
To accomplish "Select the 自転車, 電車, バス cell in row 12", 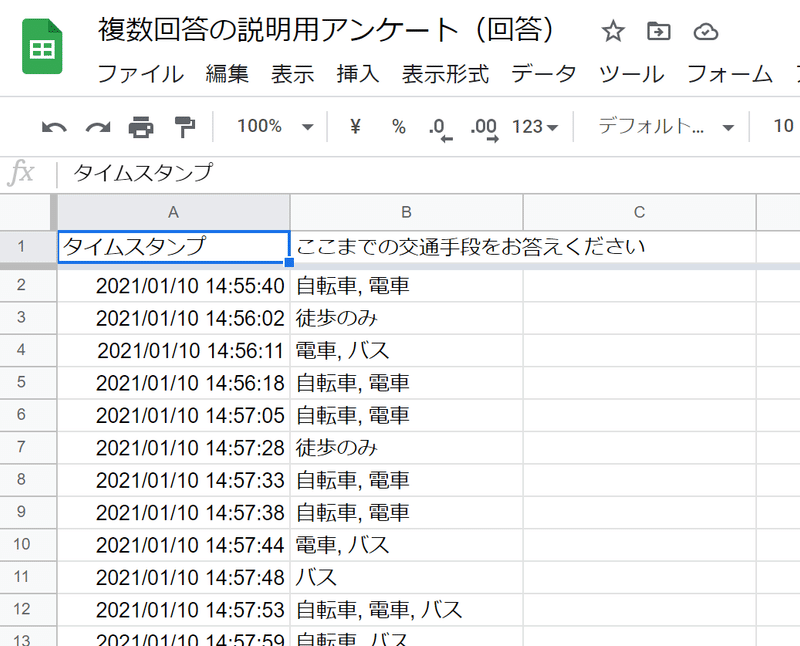I will click(406, 610).
